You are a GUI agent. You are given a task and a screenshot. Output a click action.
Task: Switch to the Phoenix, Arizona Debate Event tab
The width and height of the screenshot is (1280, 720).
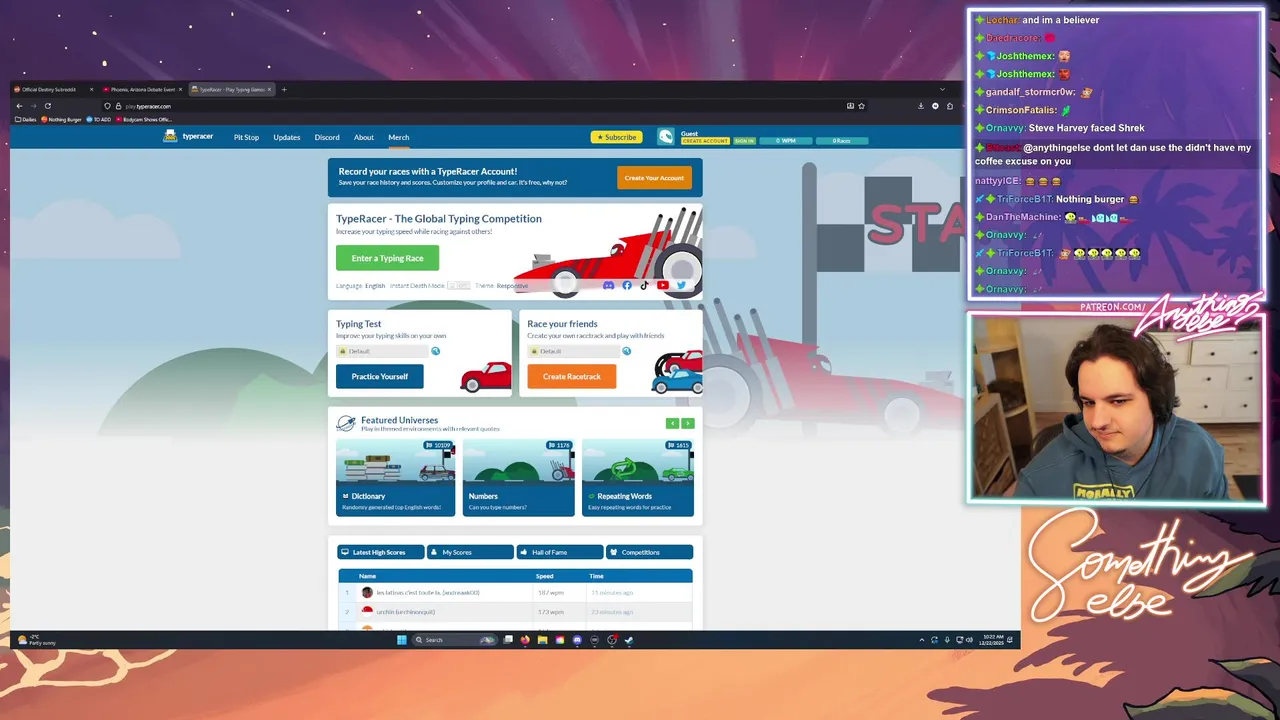[x=141, y=89]
